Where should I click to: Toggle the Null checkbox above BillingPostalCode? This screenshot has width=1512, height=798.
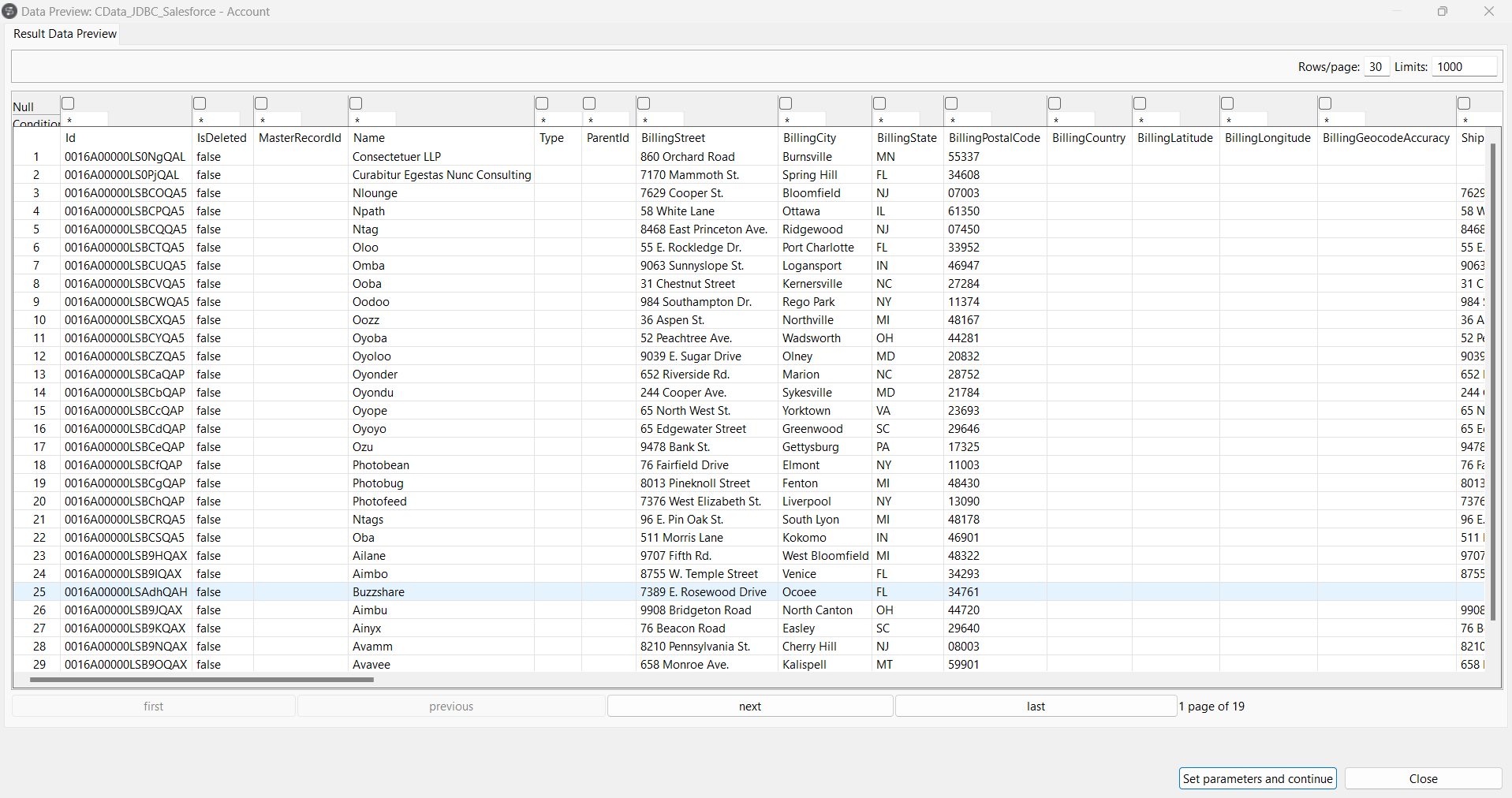pos(951,103)
